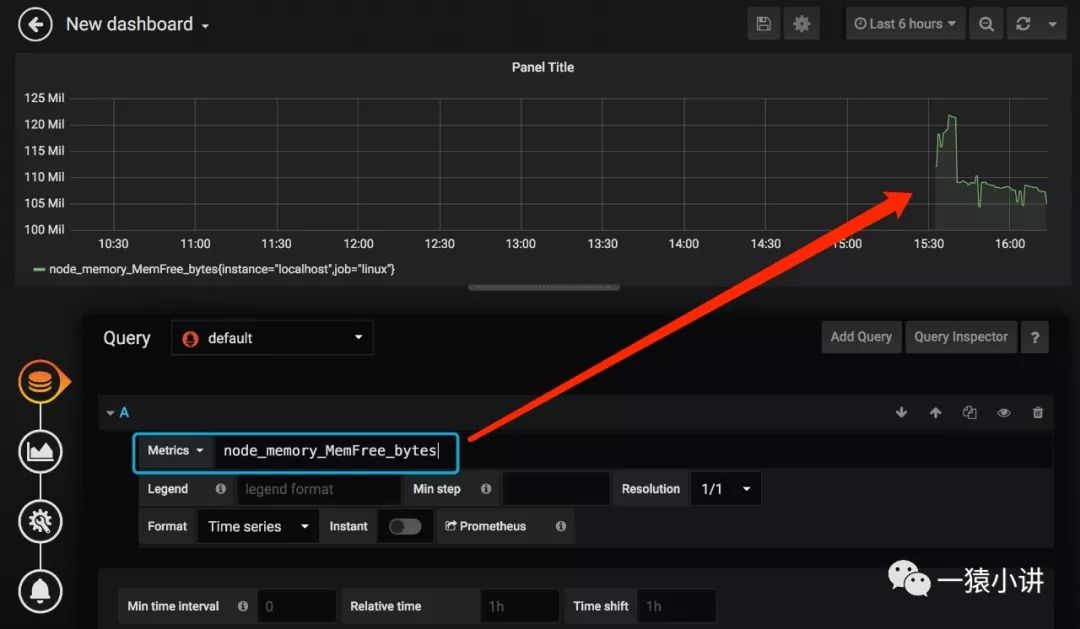Click the Min time interval input field
The height and width of the screenshot is (629, 1080).
pyautogui.click(x=296, y=606)
